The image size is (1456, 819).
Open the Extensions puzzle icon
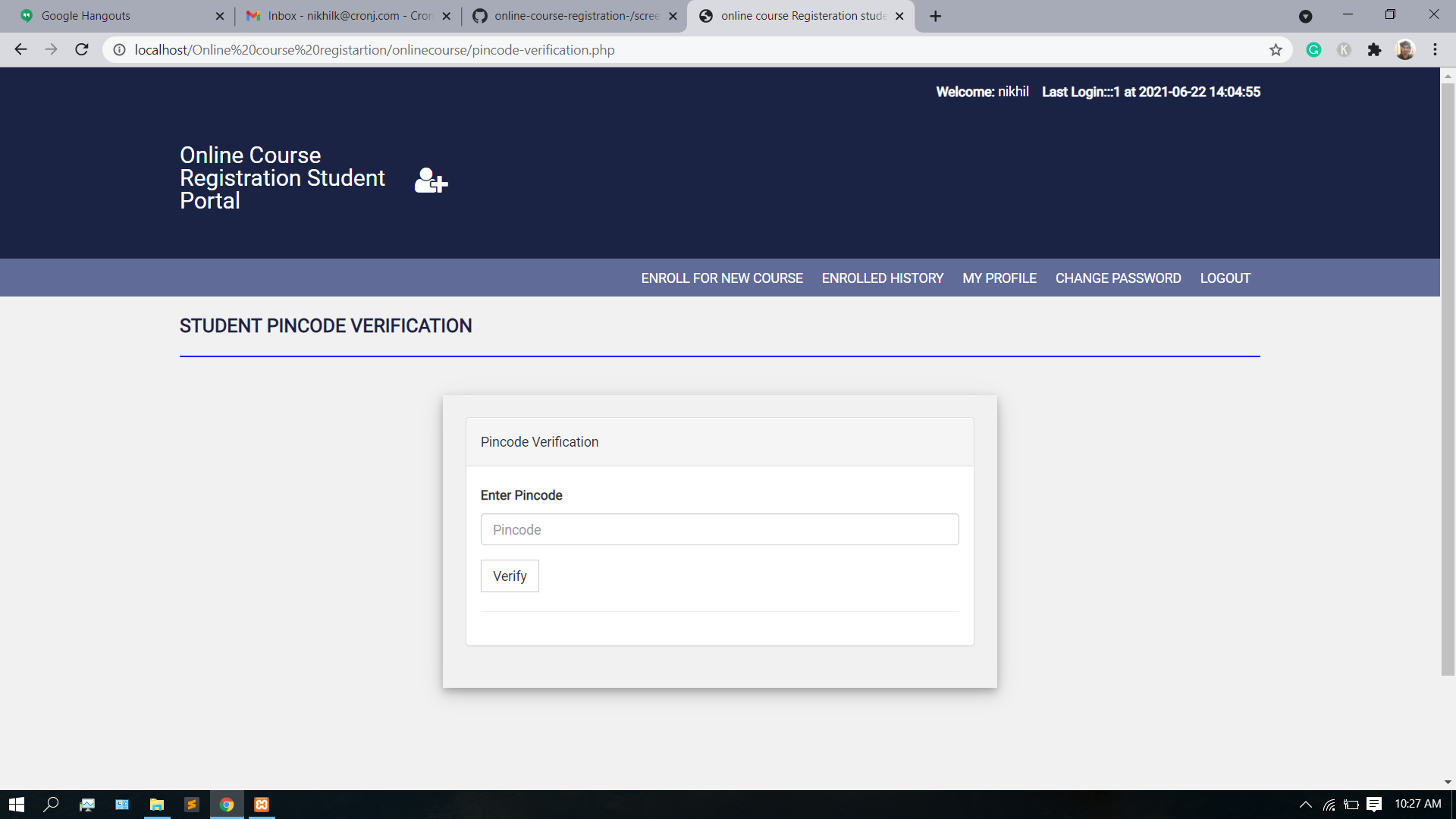click(x=1374, y=50)
